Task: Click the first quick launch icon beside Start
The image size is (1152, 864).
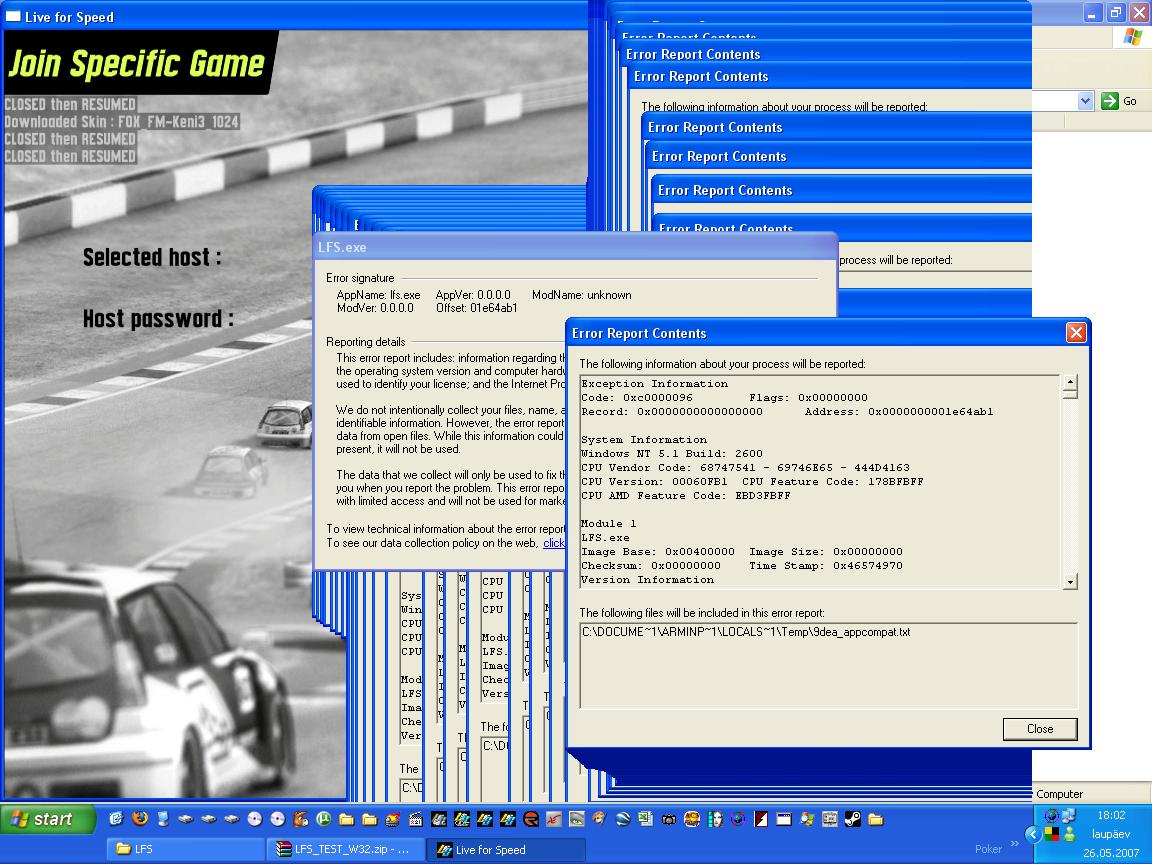Action: (116, 818)
